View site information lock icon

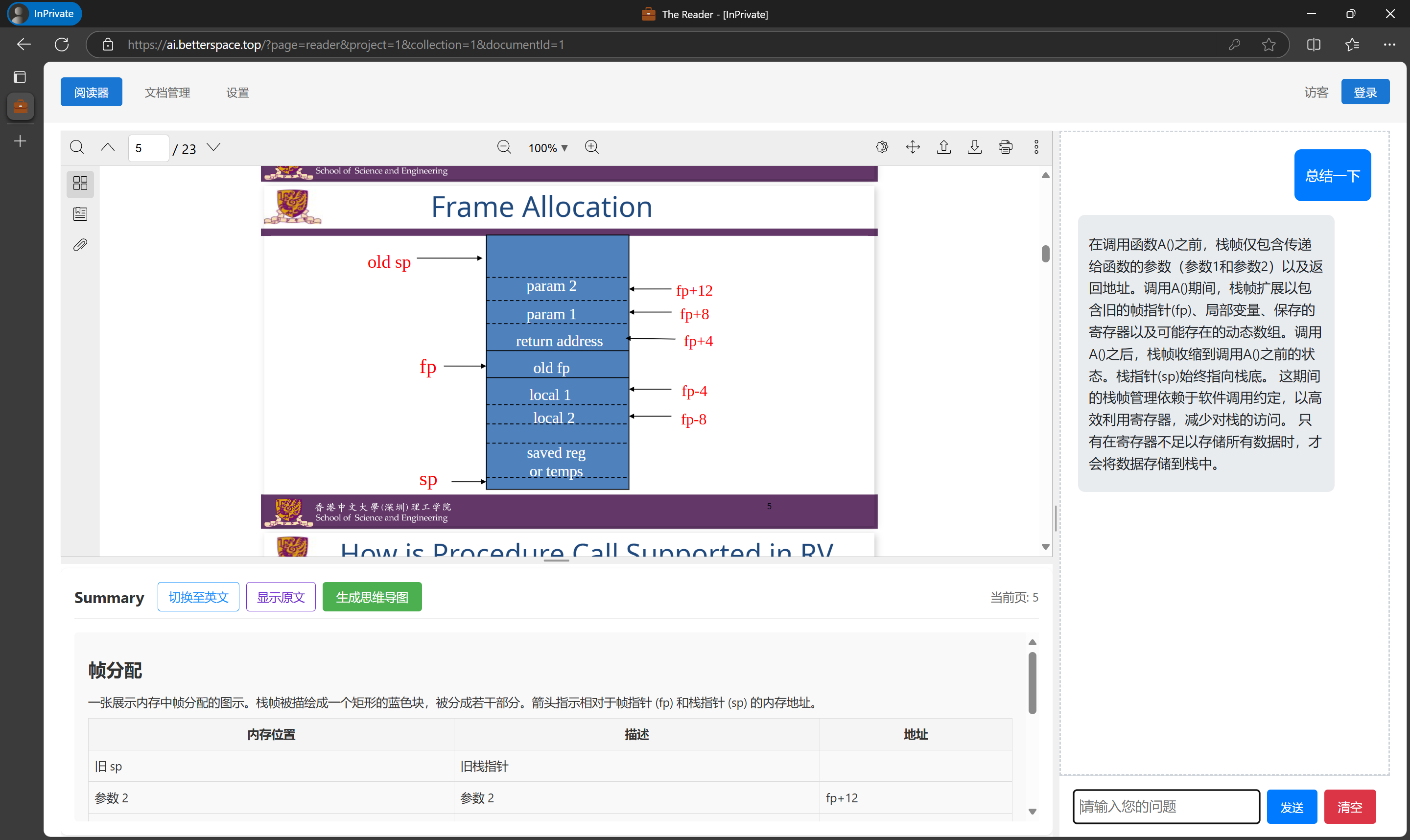(x=108, y=45)
